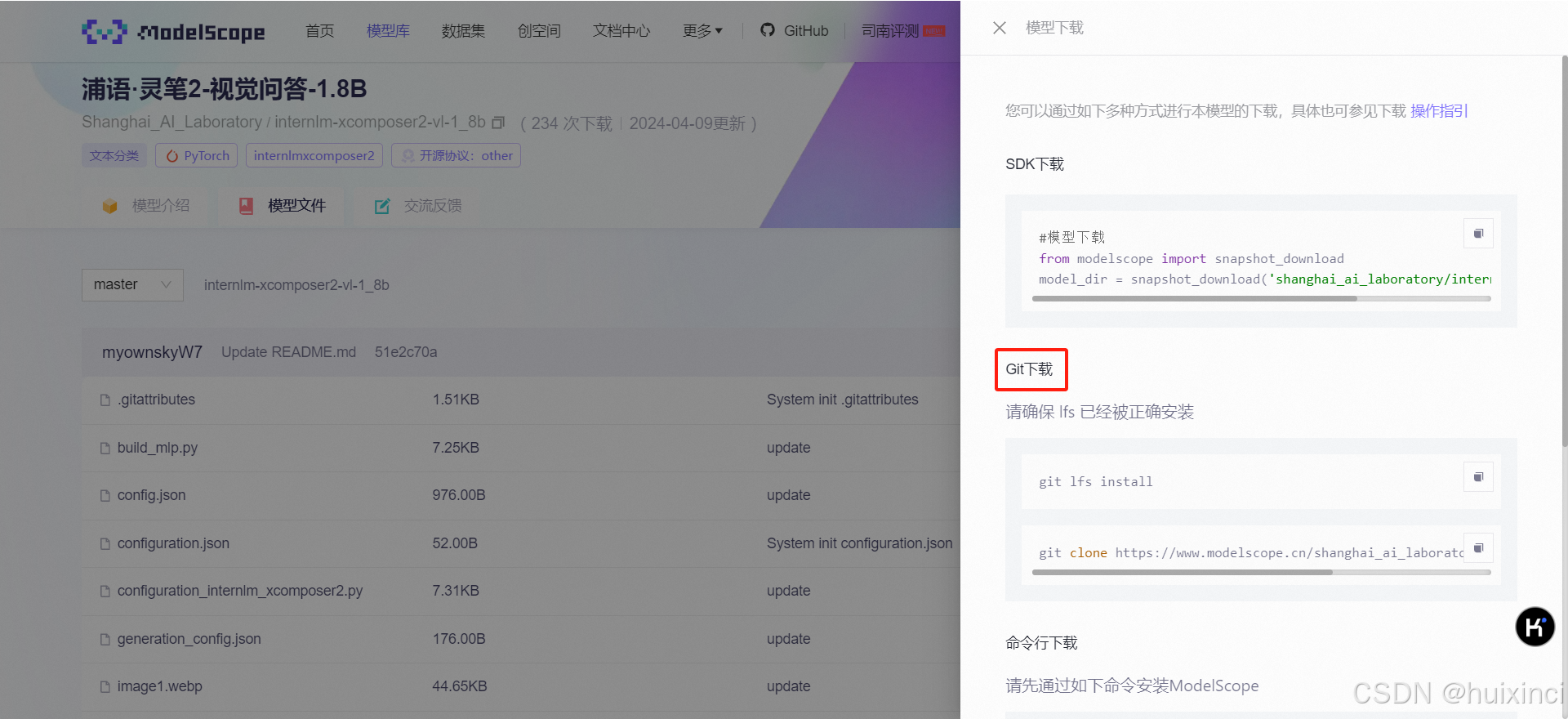The image size is (1568, 719).
Task: Click the floating K assistant button
Action: coord(1535,627)
